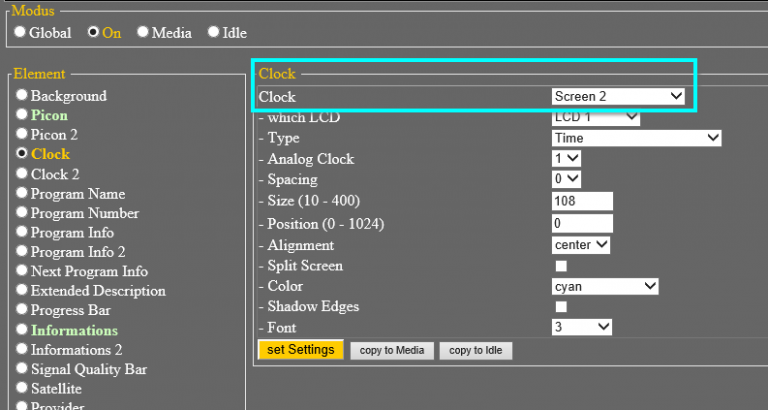Click the set Settings button
The width and height of the screenshot is (768, 410).
point(301,350)
